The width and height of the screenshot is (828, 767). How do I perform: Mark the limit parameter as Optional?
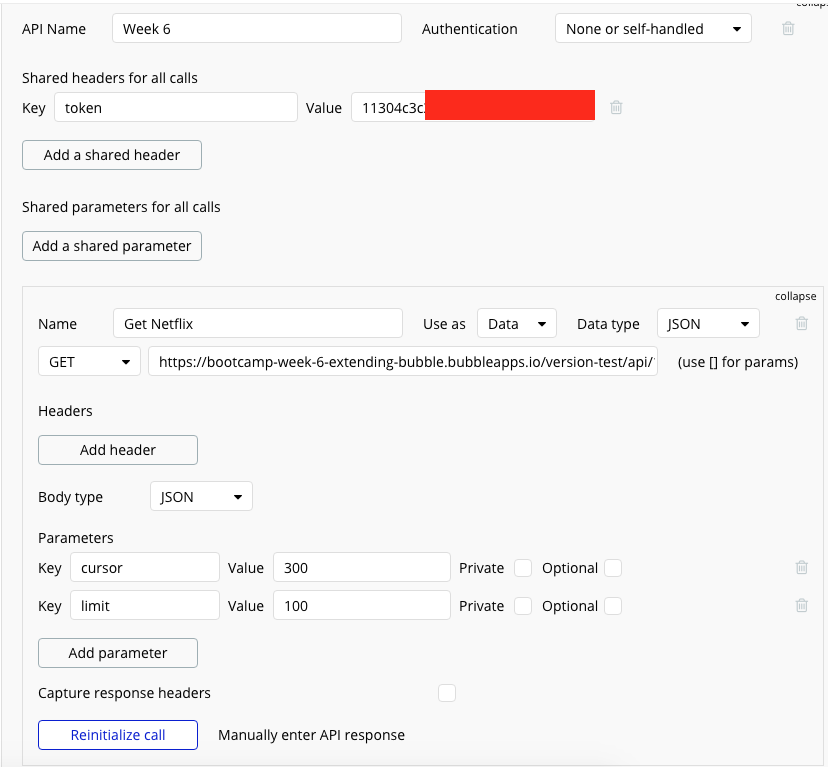tap(612, 606)
